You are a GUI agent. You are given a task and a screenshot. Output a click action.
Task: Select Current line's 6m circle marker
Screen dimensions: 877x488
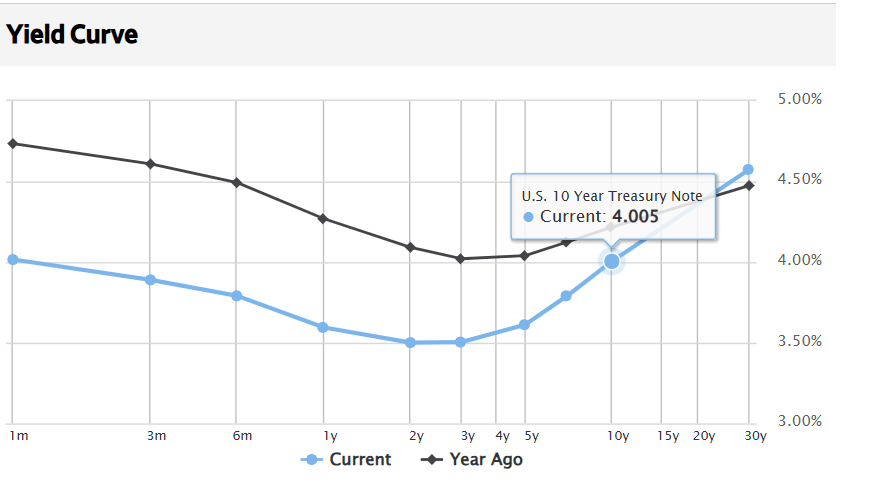tap(236, 296)
